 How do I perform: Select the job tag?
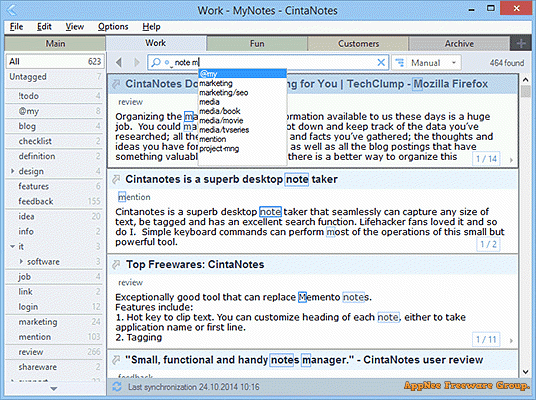(55, 276)
